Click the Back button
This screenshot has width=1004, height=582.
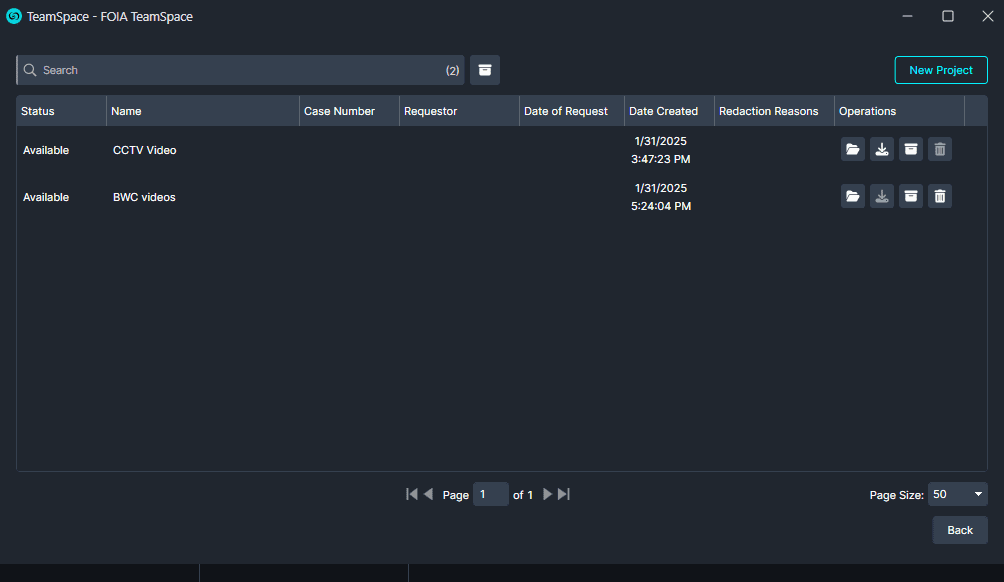959,530
